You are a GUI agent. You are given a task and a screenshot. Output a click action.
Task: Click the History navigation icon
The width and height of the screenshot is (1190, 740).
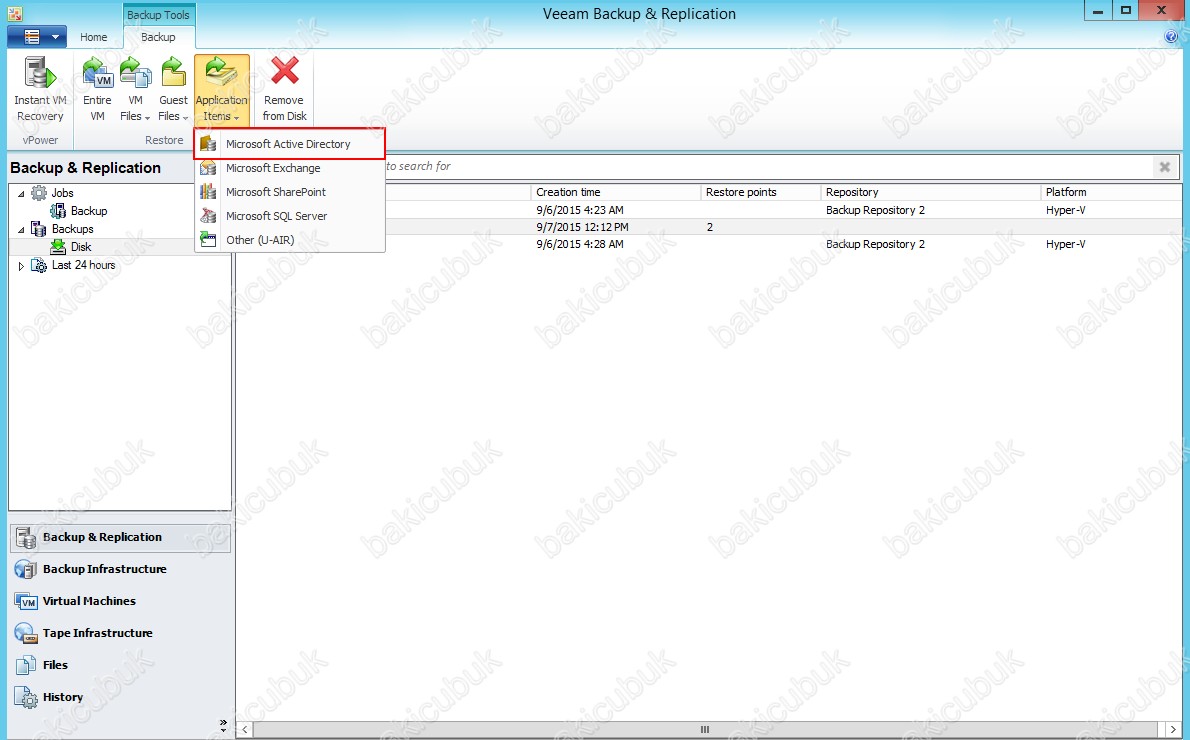click(26, 697)
